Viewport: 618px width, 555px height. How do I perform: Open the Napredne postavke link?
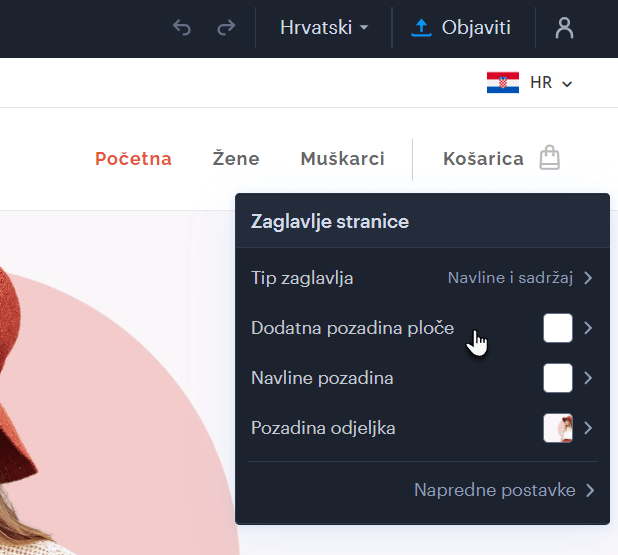495,490
